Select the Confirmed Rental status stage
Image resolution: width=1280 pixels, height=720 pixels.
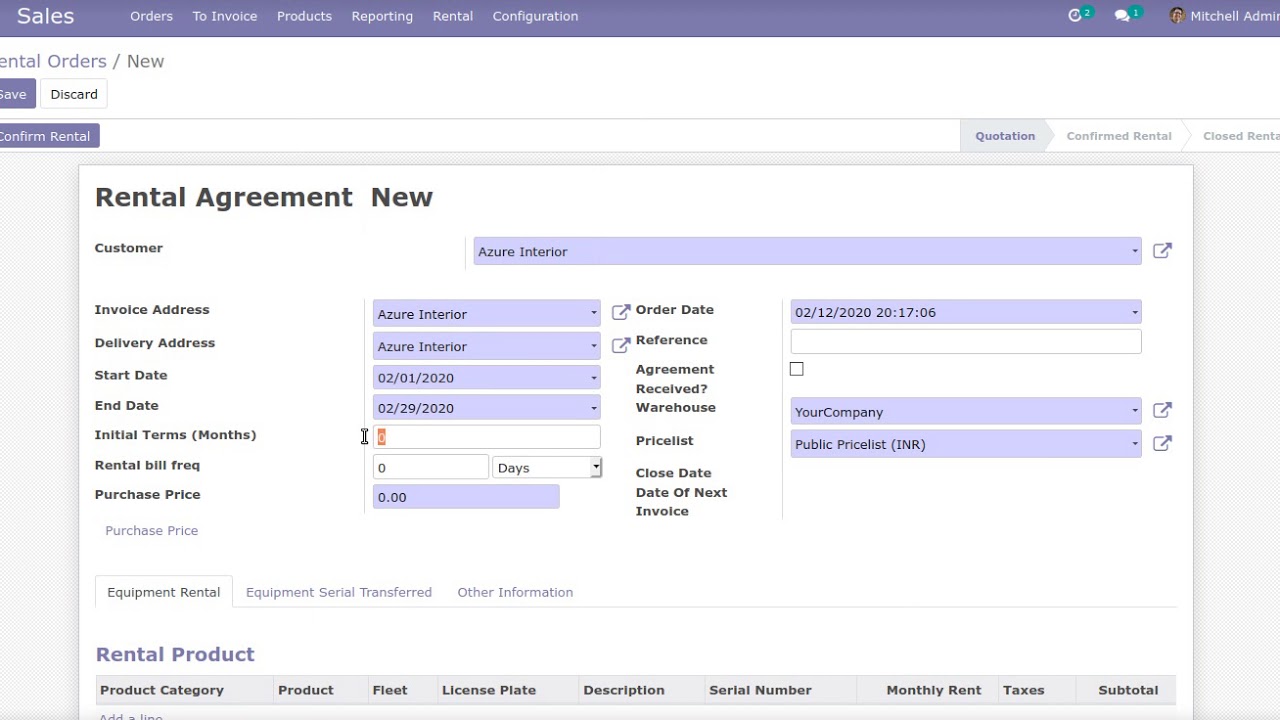[1119, 136]
